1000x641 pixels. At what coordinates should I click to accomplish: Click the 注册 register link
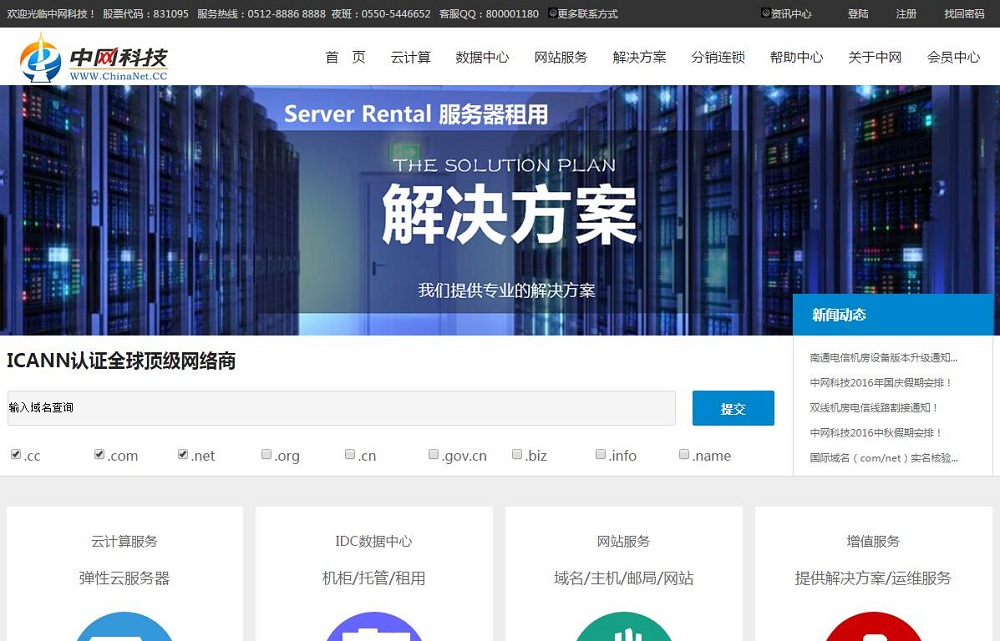point(906,13)
